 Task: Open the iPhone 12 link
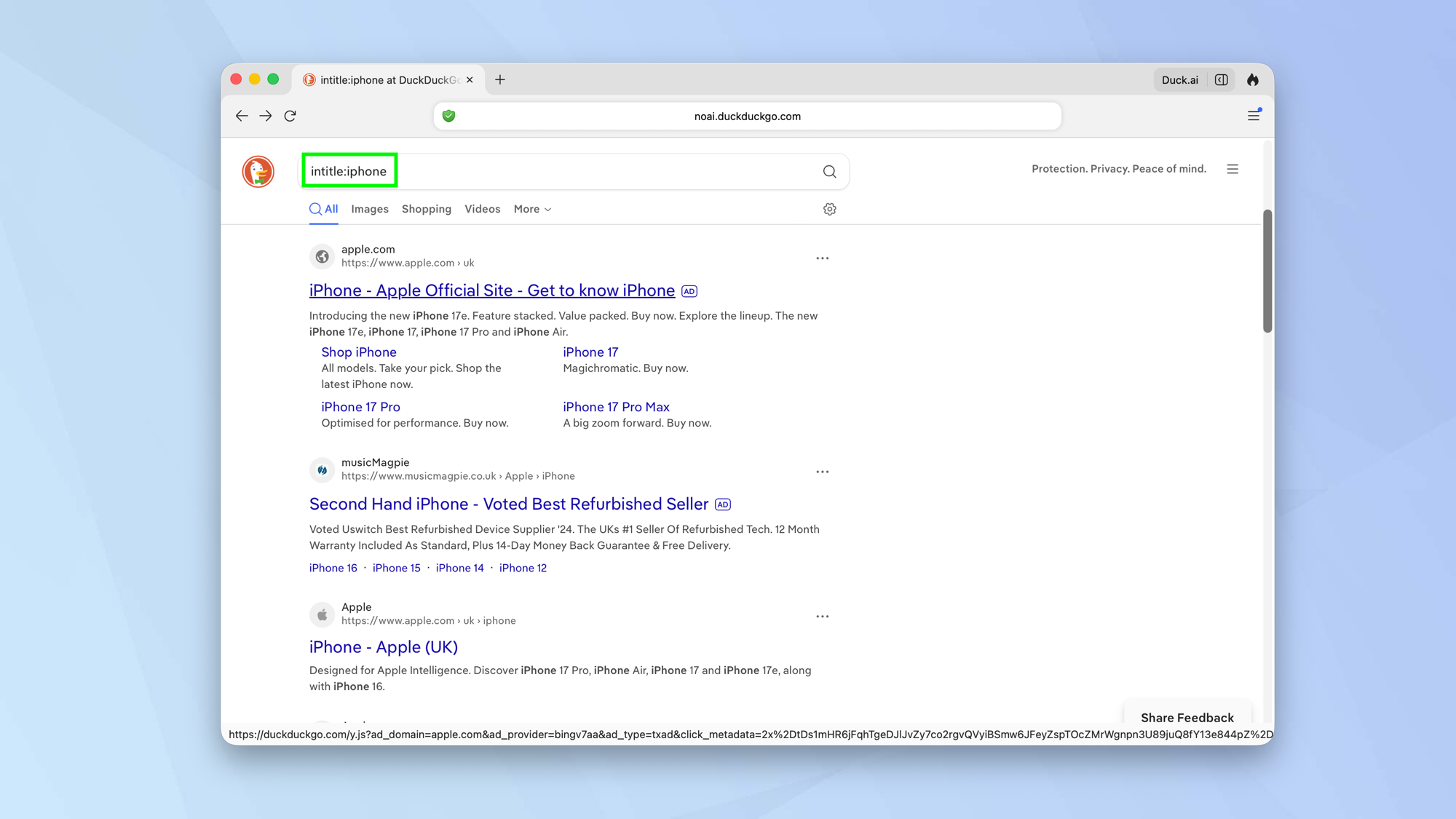523,568
